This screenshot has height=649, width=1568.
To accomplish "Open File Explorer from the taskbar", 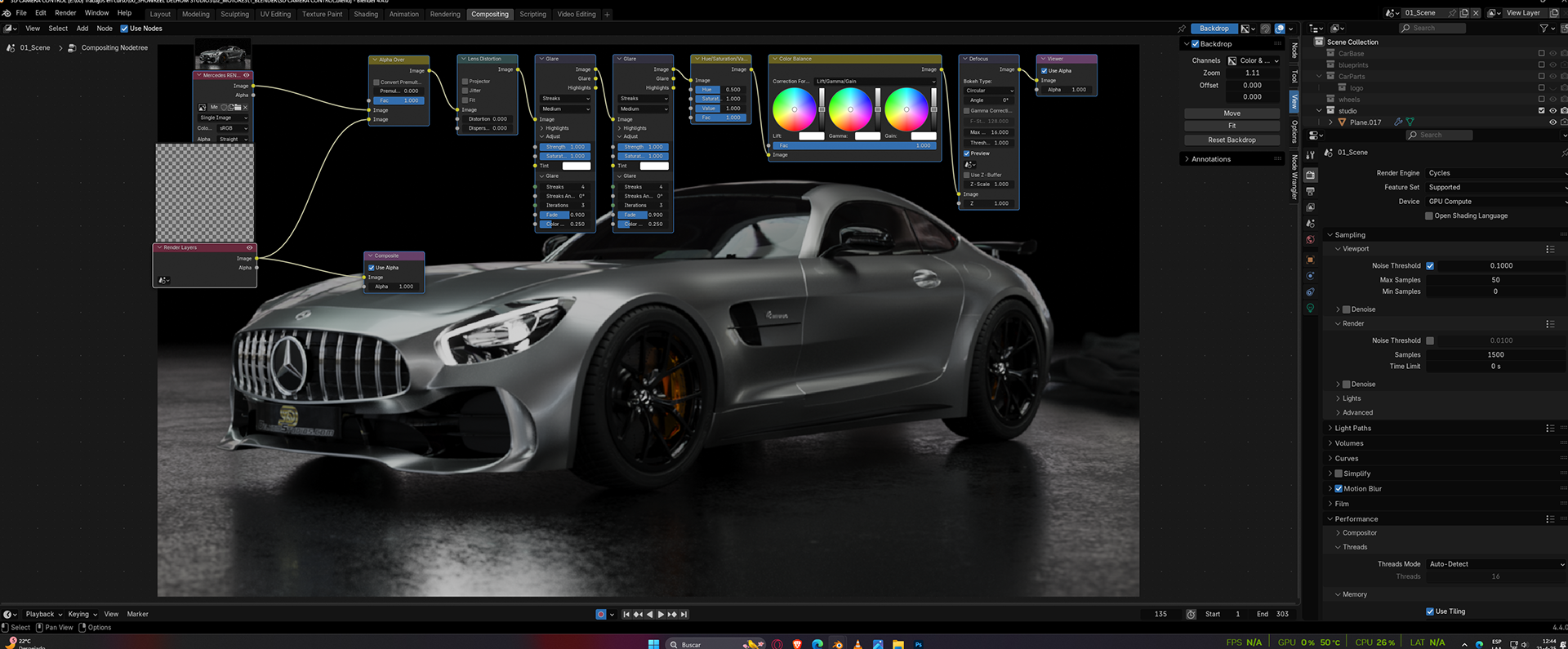I will pyautogui.click(x=898, y=644).
